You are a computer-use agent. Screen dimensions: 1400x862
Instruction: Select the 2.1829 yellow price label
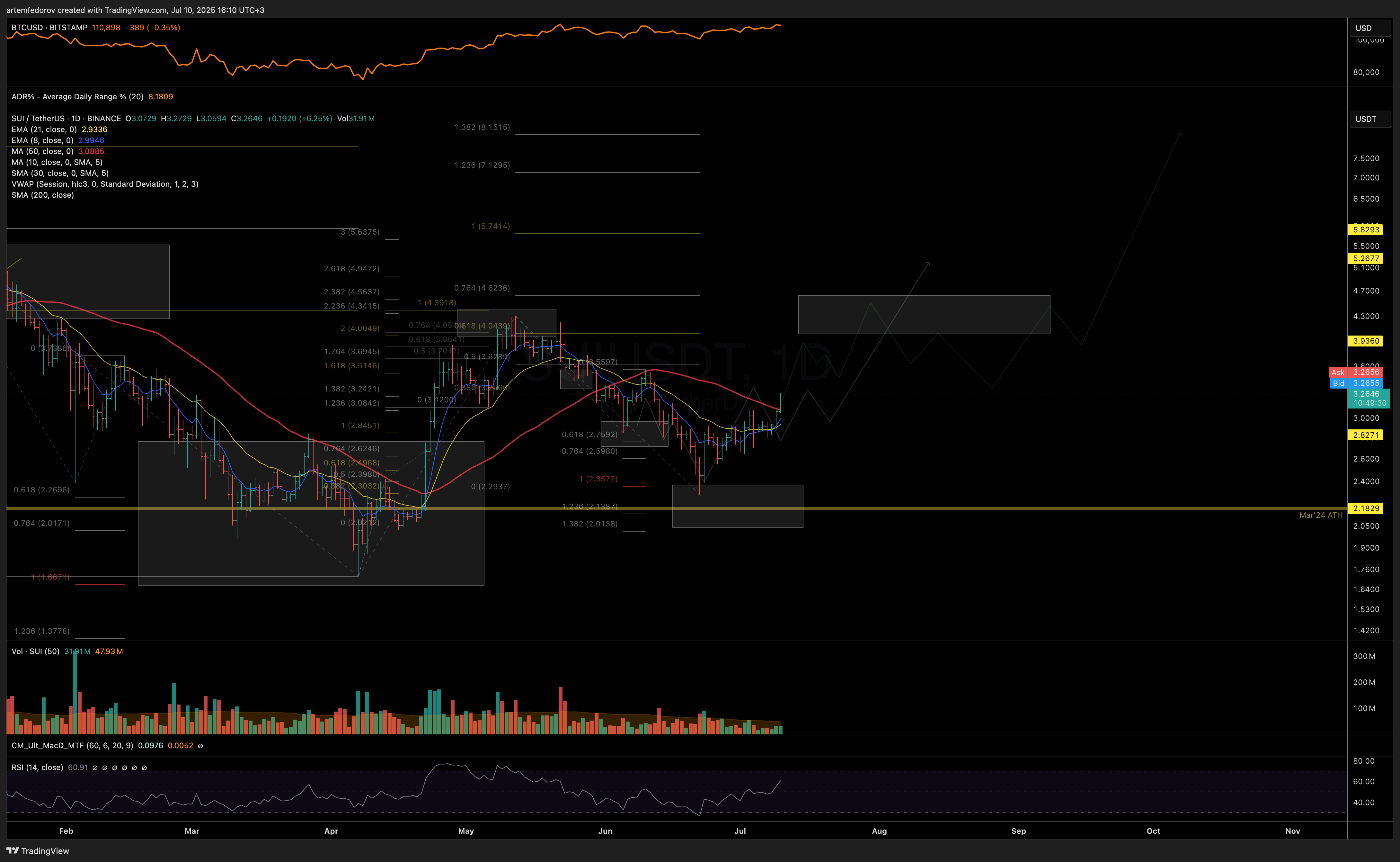coord(1366,508)
